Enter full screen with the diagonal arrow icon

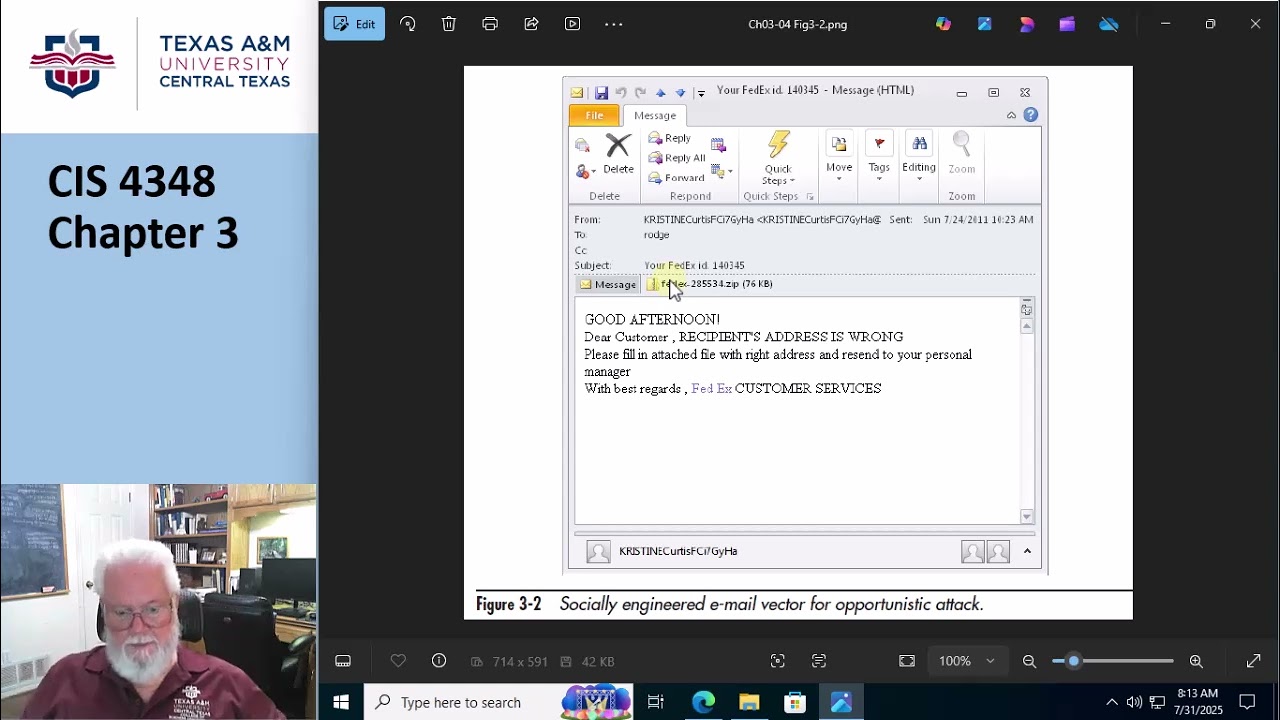pos(1254,661)
